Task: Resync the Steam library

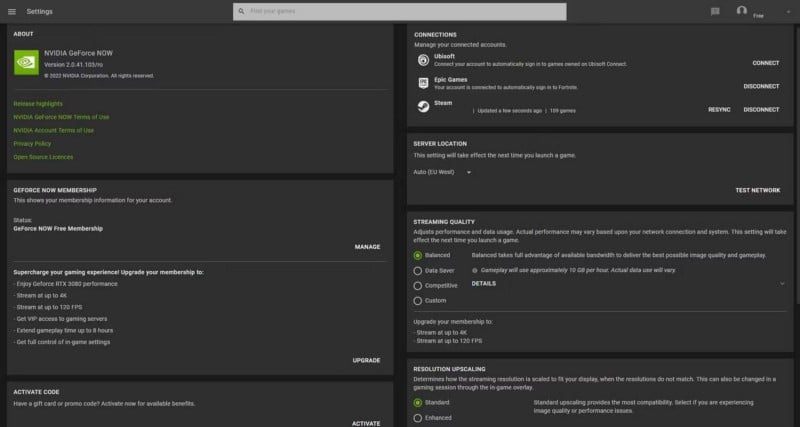Action: click(x=719, y=110)
